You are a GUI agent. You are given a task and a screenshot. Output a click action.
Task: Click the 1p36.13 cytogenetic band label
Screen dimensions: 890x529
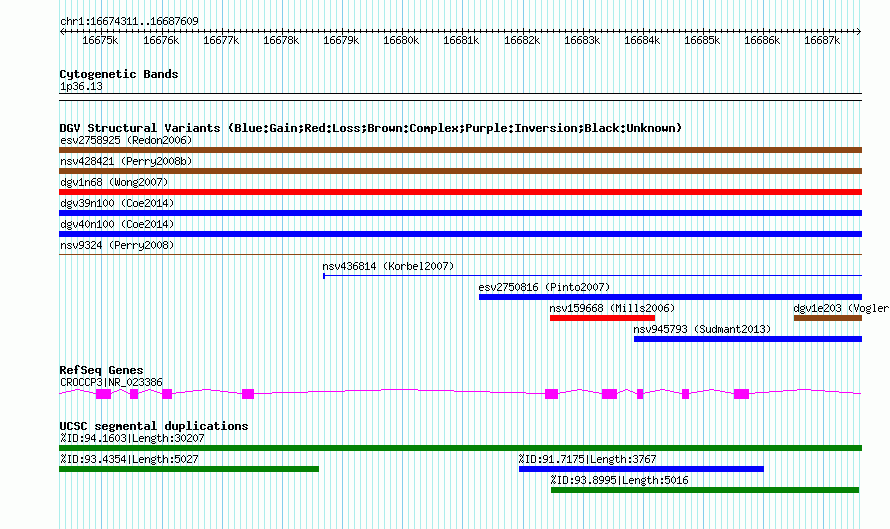click(81, 86)
